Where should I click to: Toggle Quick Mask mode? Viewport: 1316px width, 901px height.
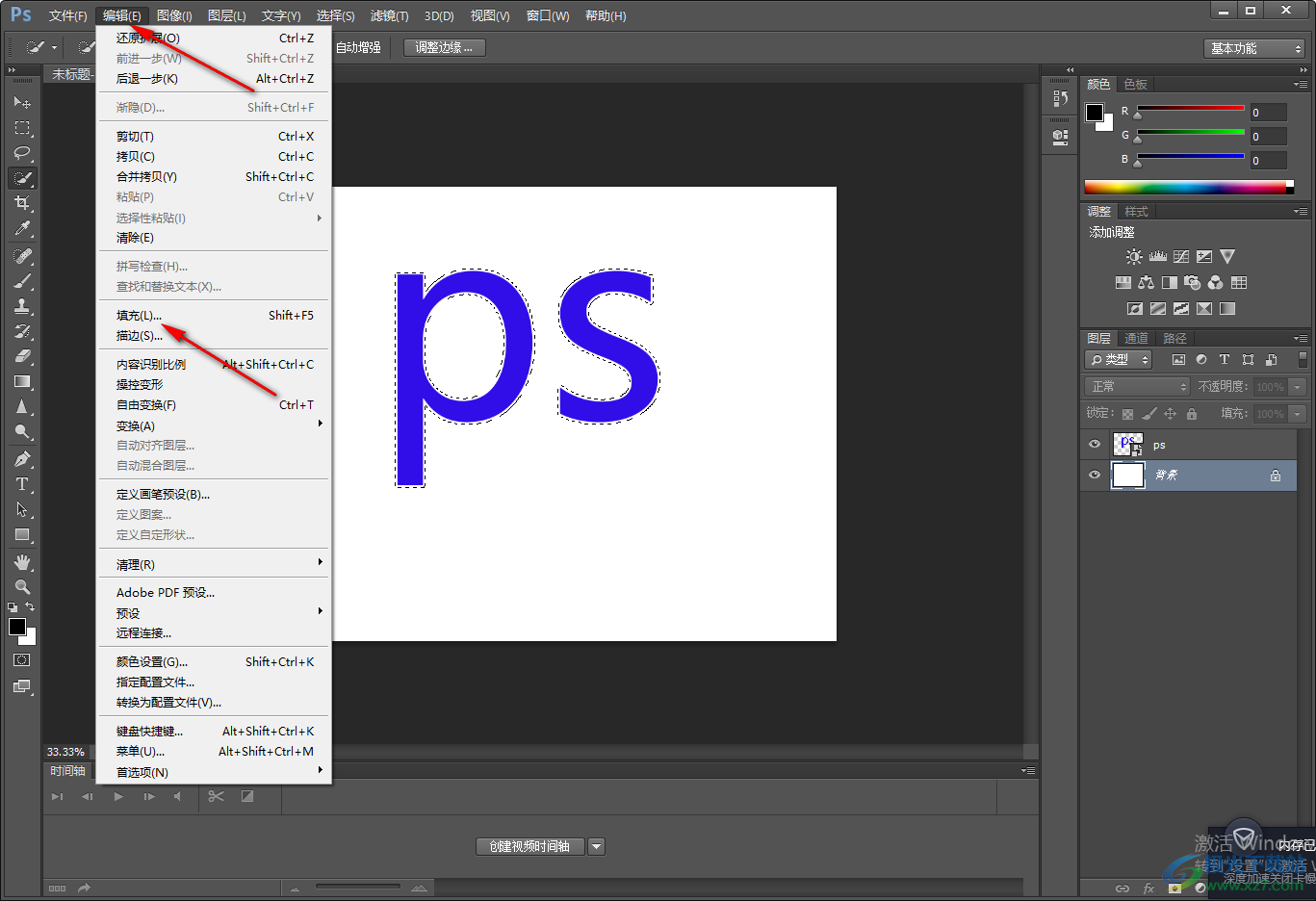click(x=22, y=660)
